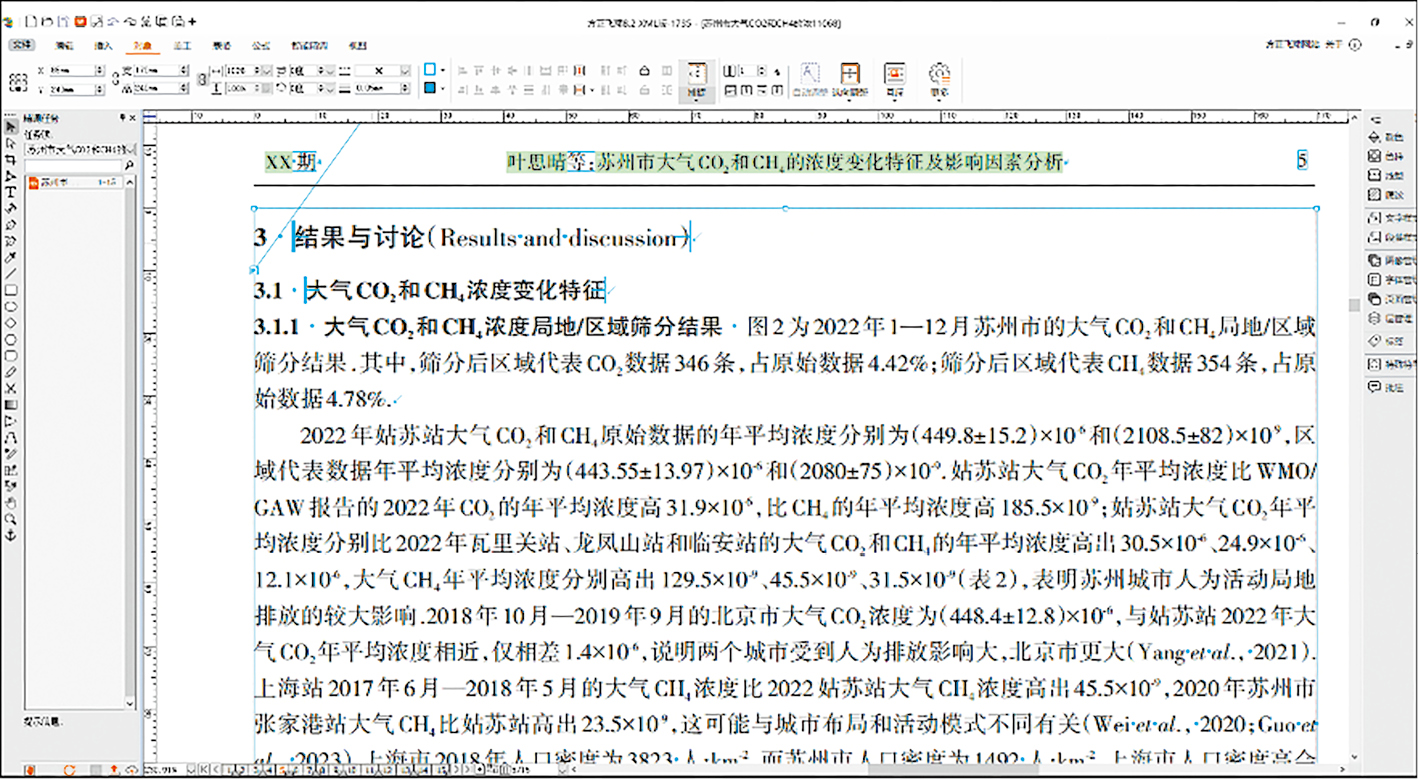The height and width of the screenshot is (780, 1418).
Task: Open the task name dropdown in left panel
Action: 80,149
